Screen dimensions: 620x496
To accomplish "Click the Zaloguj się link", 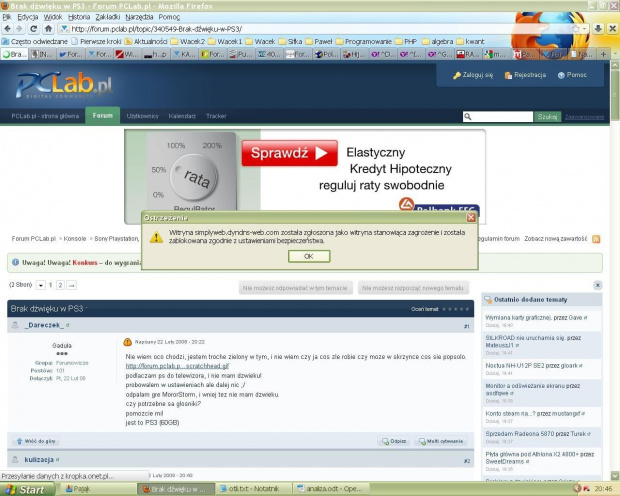I will (x=473, y=75).
